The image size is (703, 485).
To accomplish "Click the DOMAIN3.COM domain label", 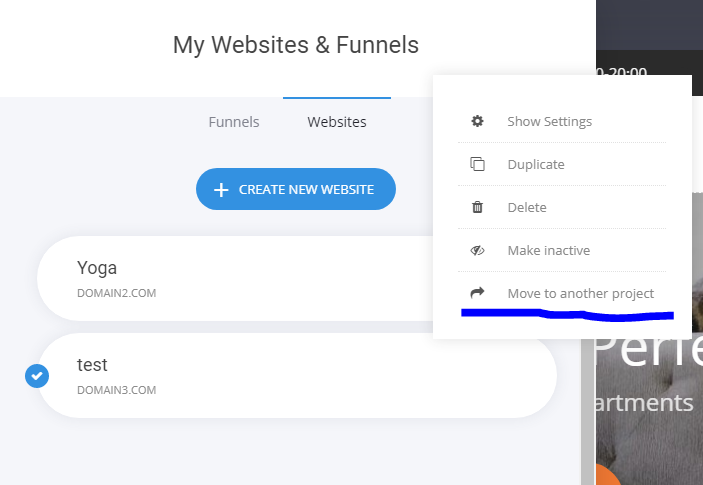I will click(116, 390).
